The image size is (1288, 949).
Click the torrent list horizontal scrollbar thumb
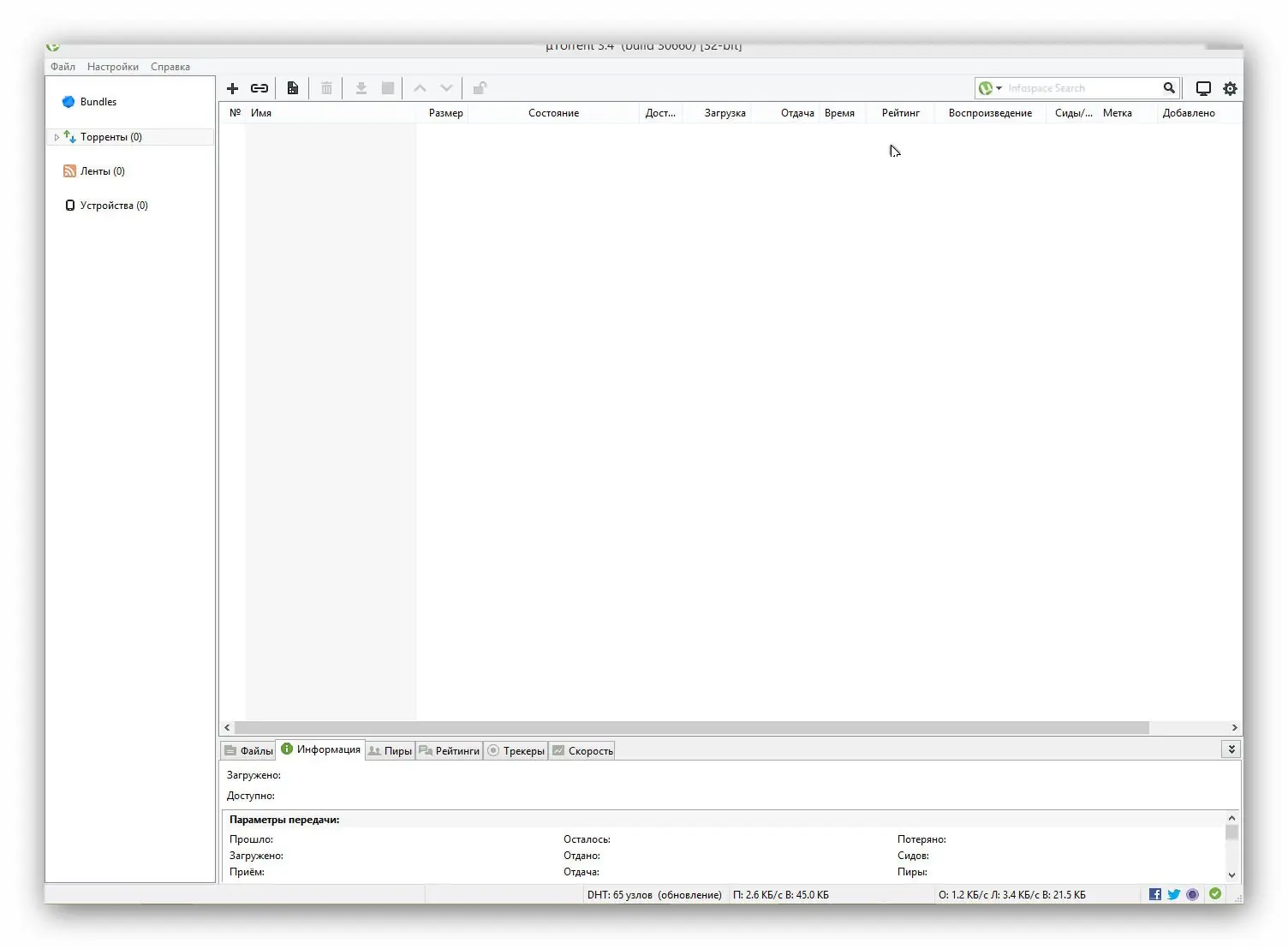point(691,727)
